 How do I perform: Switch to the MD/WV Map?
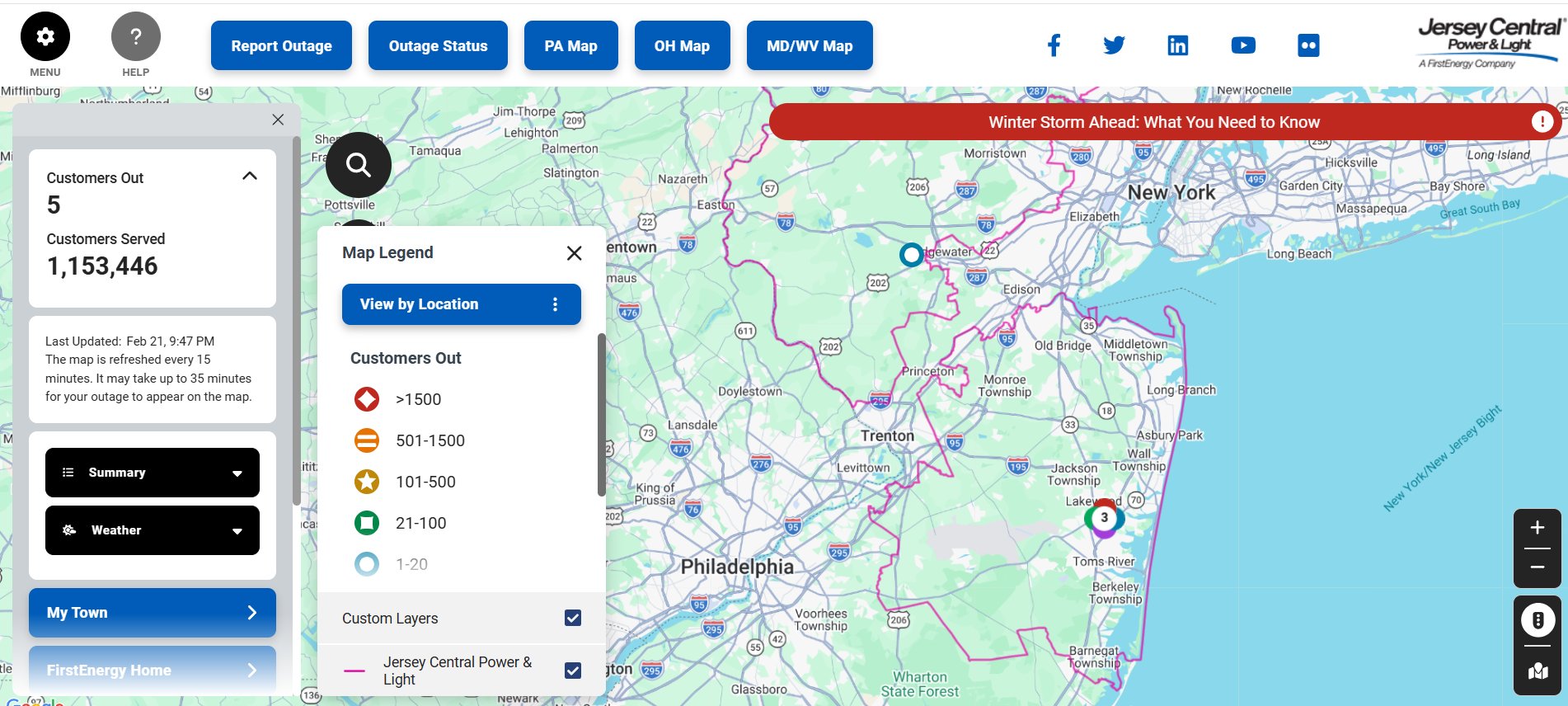[x=810, y=45]
